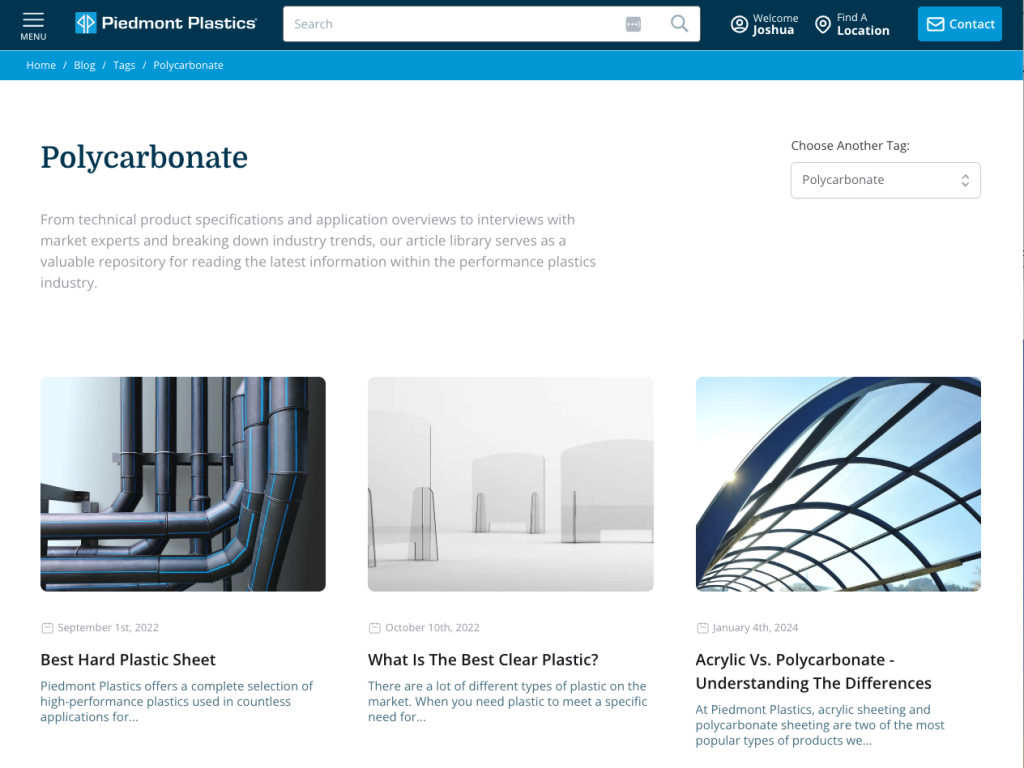Open the clear plastic shields thumbnail
The width and height of the screenshot is (1024, 768).
coord(510,484)
